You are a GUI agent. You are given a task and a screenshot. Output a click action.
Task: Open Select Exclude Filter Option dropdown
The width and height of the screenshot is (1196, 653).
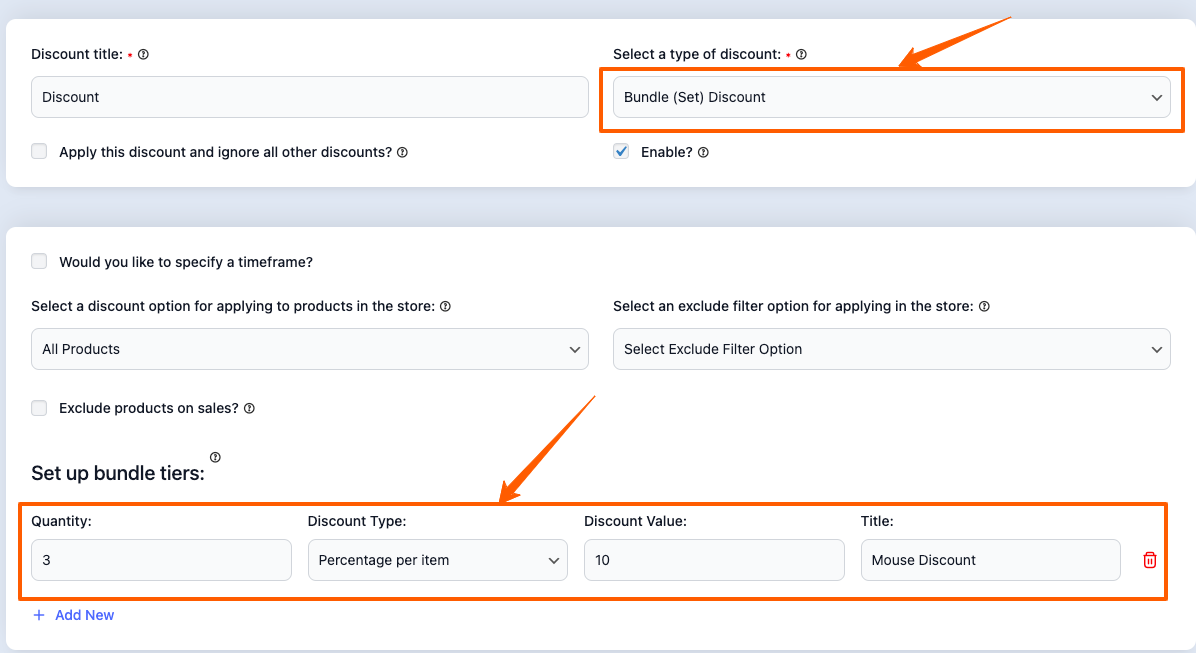(x=891, y=349)
